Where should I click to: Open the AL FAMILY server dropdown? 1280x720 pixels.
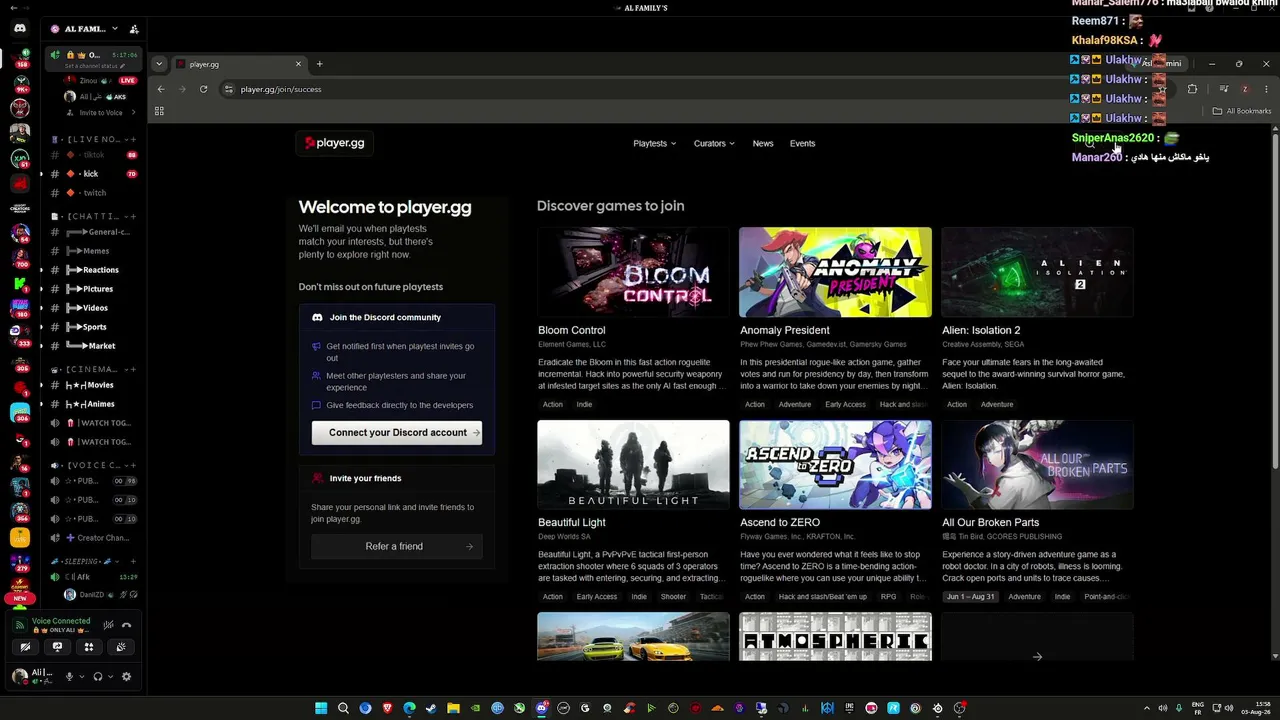[x=115, y=29]
